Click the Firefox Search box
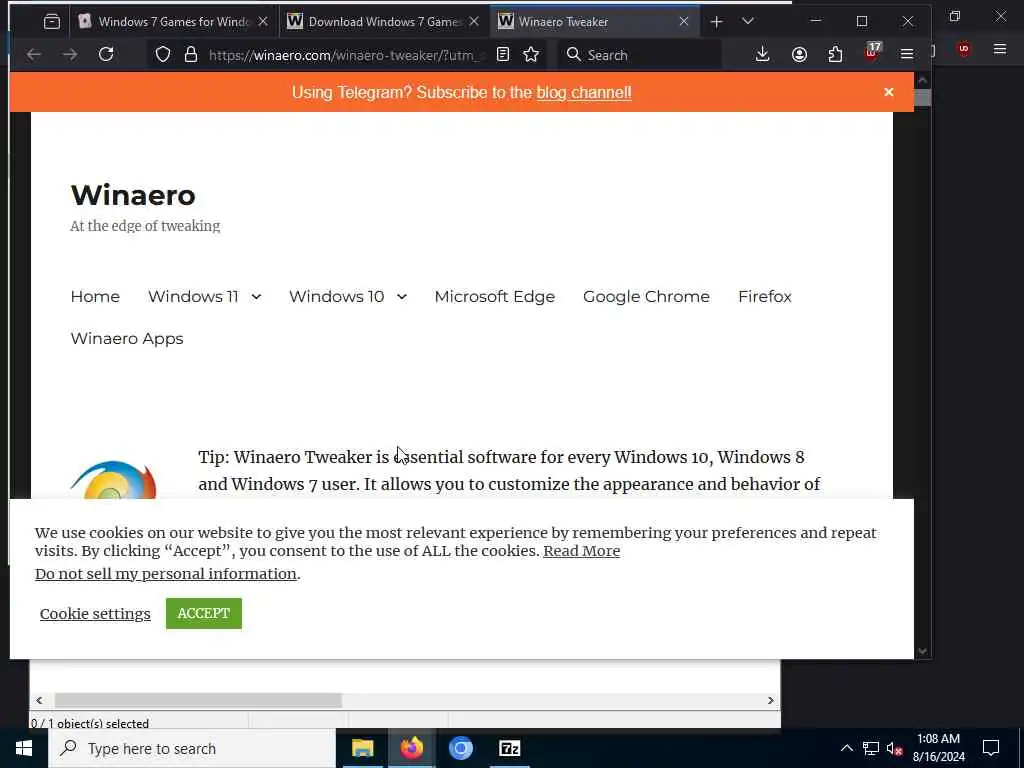This screenshot has height=768, width=1024. [640, 55]
